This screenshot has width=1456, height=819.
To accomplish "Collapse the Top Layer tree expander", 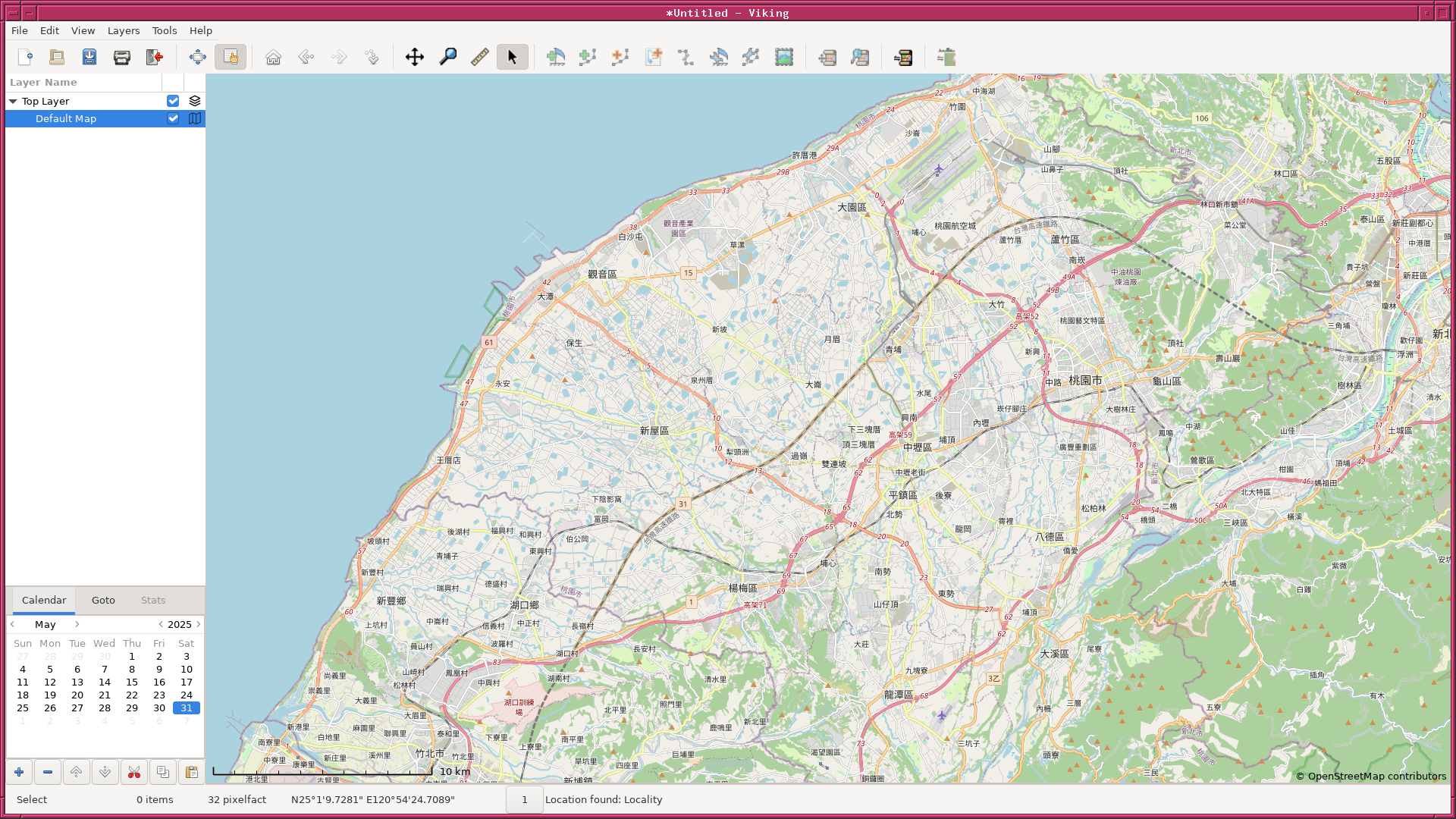I will 13,101.
